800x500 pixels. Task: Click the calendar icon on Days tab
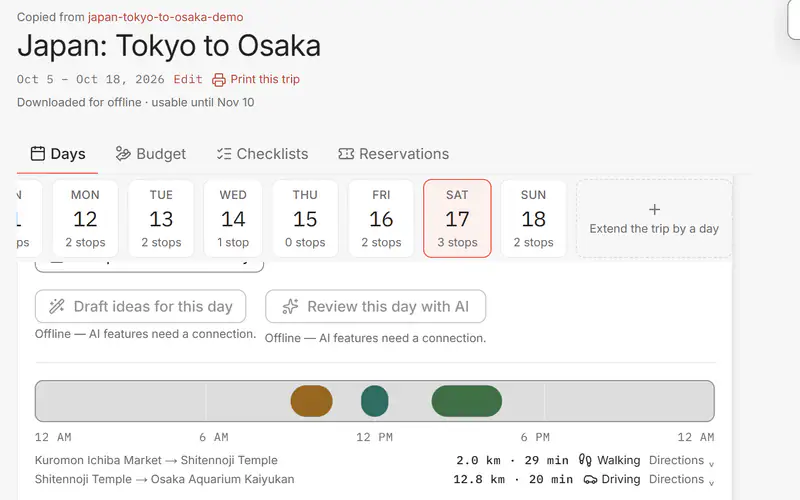(x=38, y=154)
